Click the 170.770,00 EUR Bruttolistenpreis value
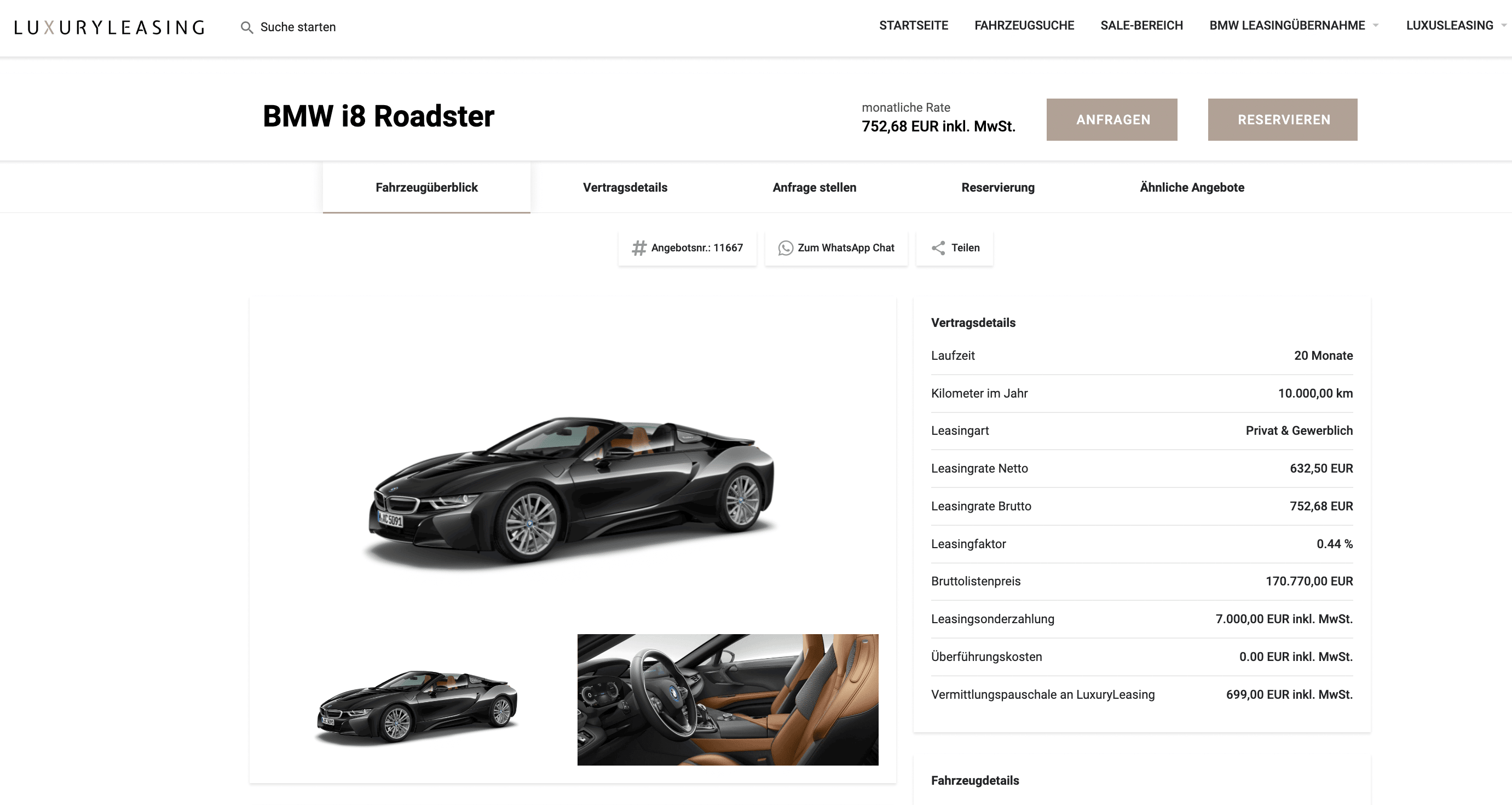1512x805 pixels. pos(1309,580)
